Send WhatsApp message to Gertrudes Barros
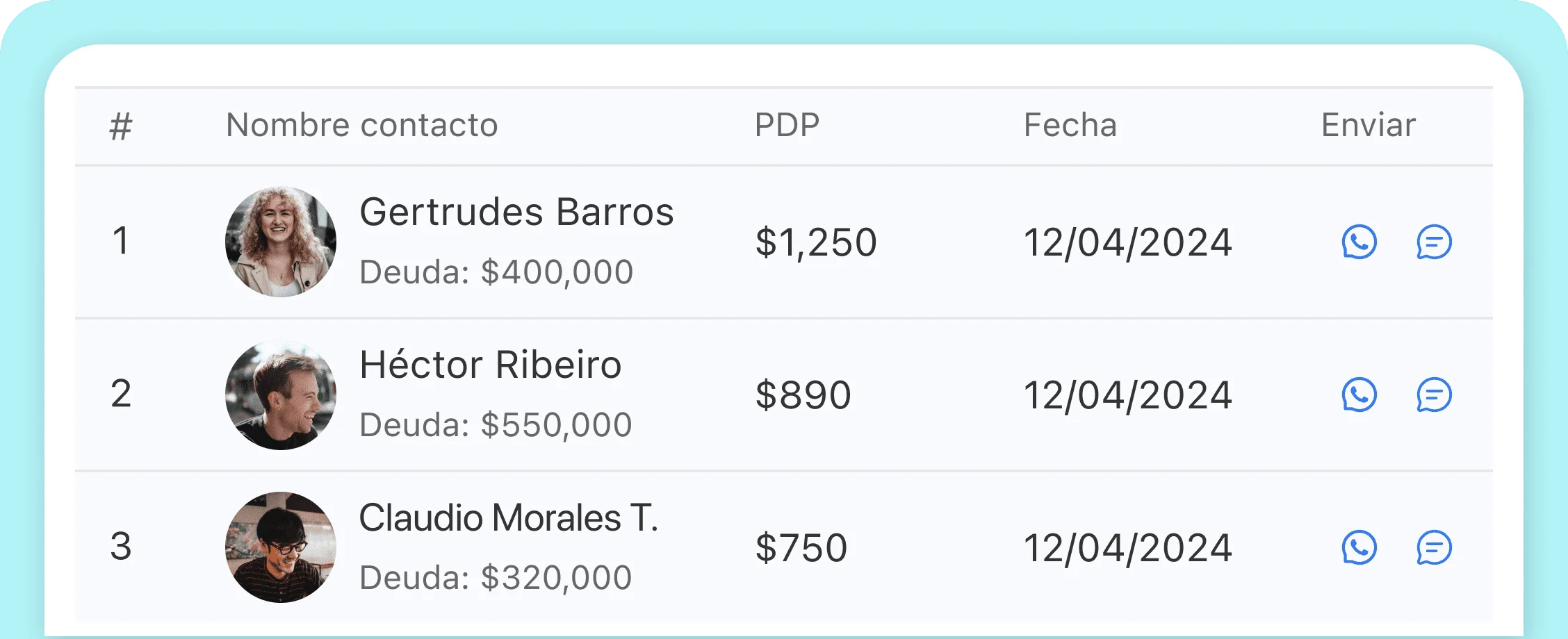 click(1359, 242)
